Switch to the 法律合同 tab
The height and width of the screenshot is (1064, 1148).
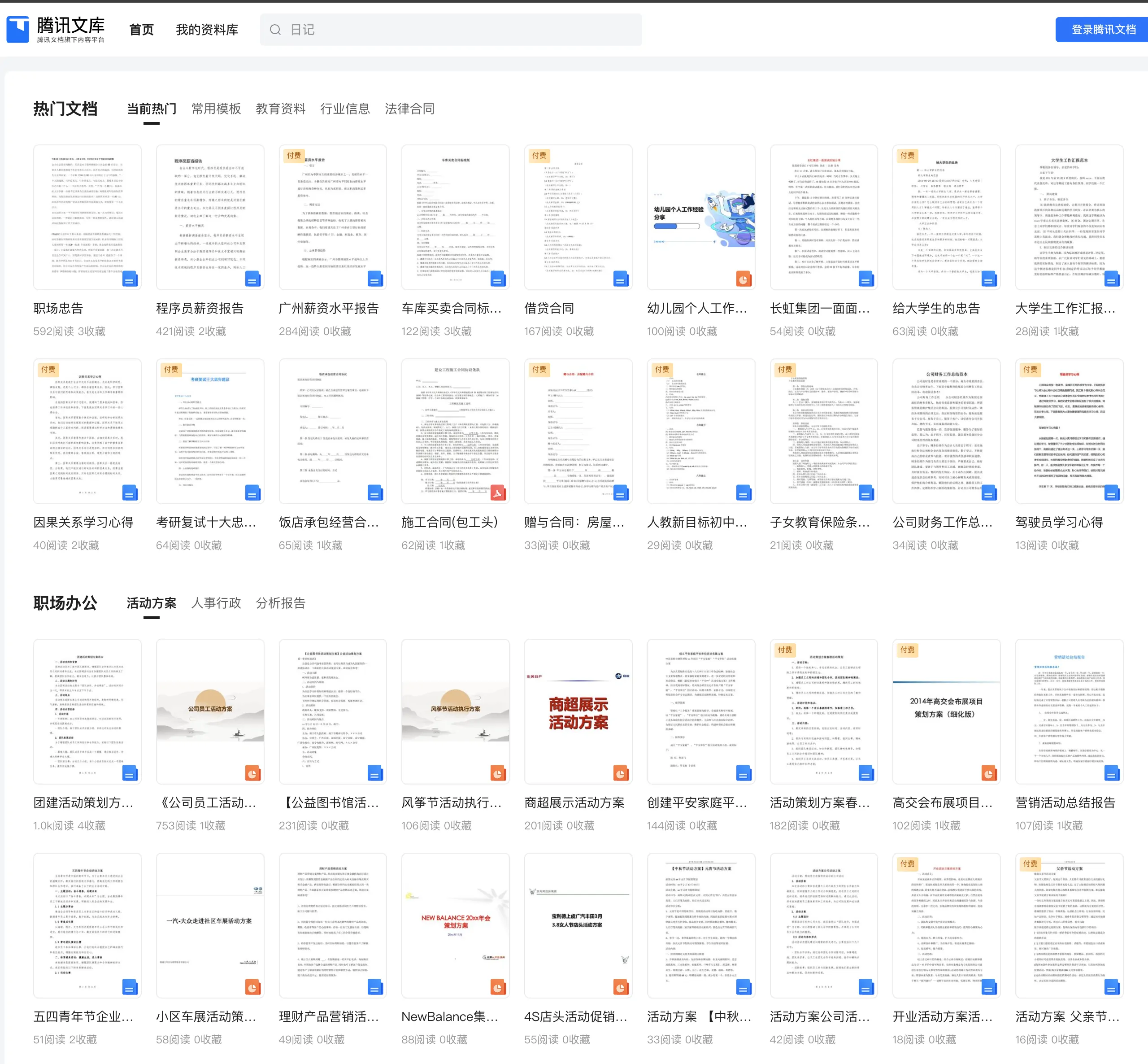tap(410, 109)
